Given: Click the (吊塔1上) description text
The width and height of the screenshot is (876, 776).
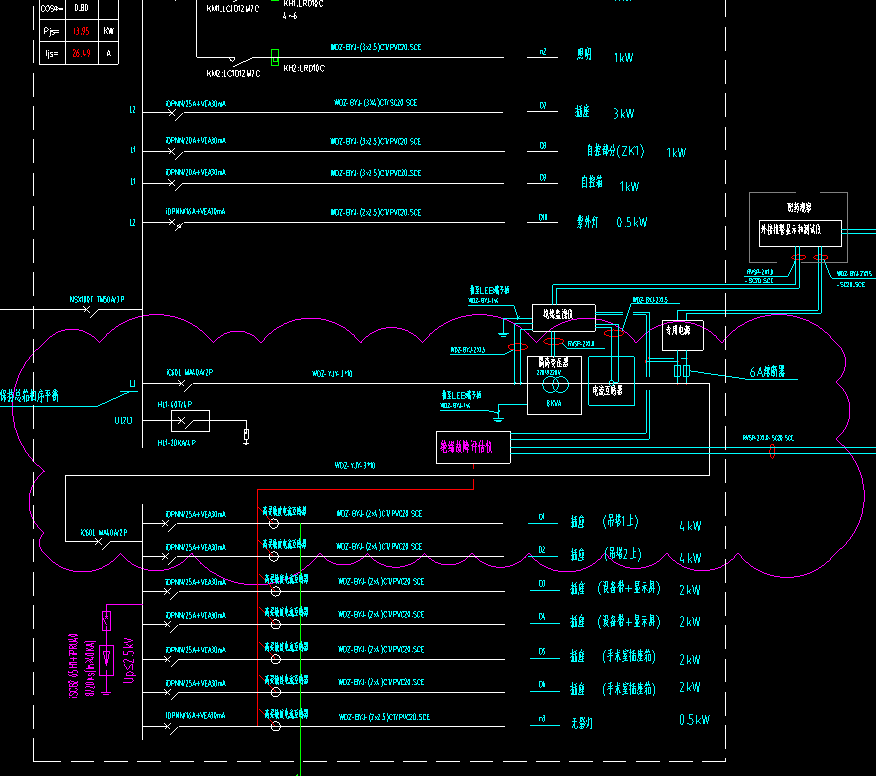Looking at the screenshot, I should tap(621, 521).
